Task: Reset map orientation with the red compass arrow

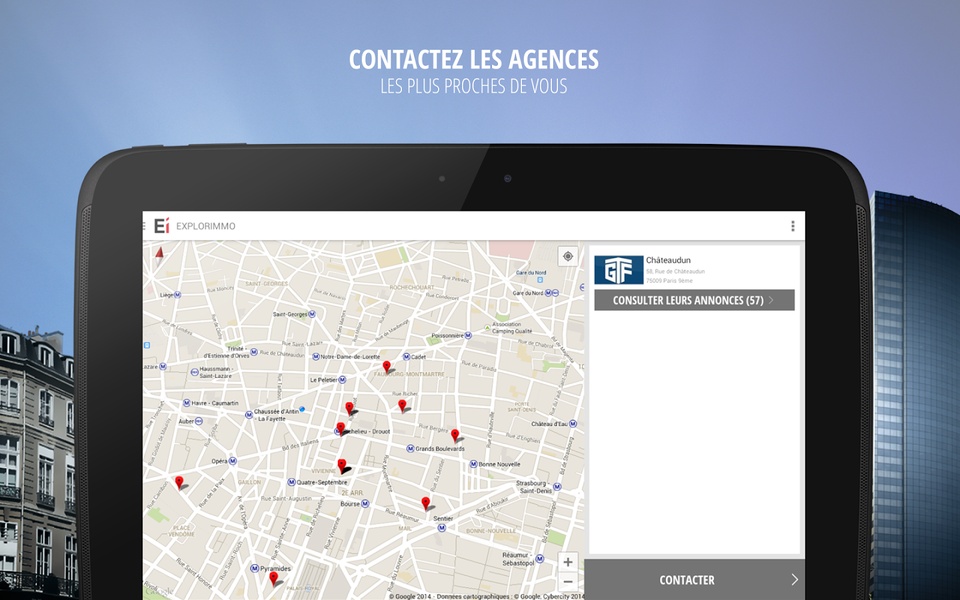Action: pos(159,252)
